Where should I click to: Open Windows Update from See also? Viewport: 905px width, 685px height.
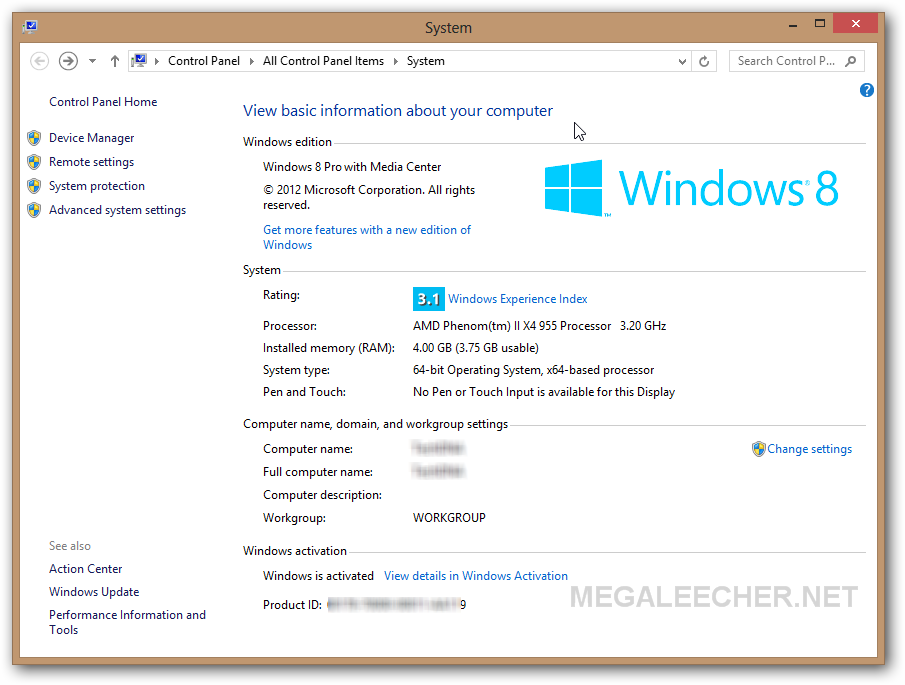[x=94, y=592]
